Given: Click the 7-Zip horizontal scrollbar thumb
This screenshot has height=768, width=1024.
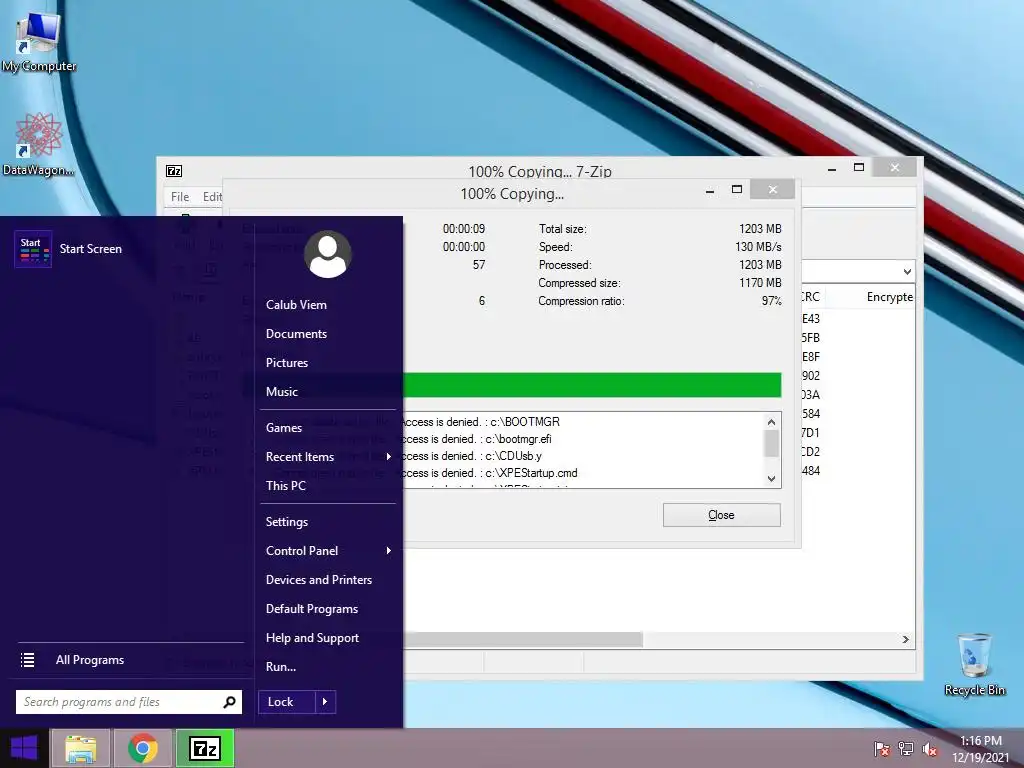Looking at the screenshot, I should tap(522, 639).
